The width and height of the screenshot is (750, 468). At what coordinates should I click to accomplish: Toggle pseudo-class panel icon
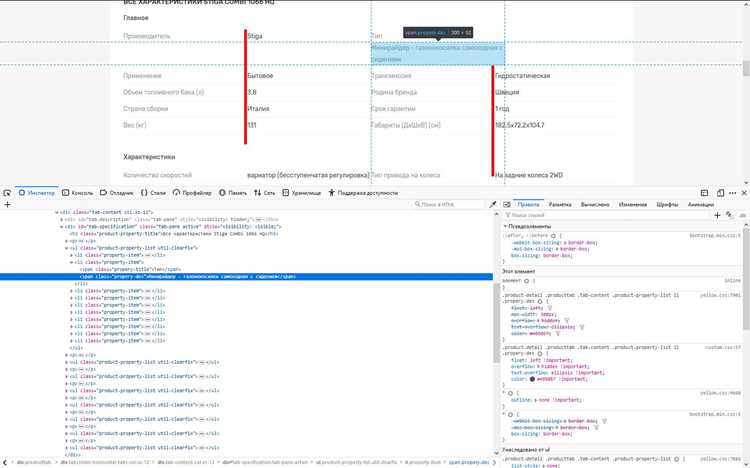pyautogui.click(x=729, y=215)
